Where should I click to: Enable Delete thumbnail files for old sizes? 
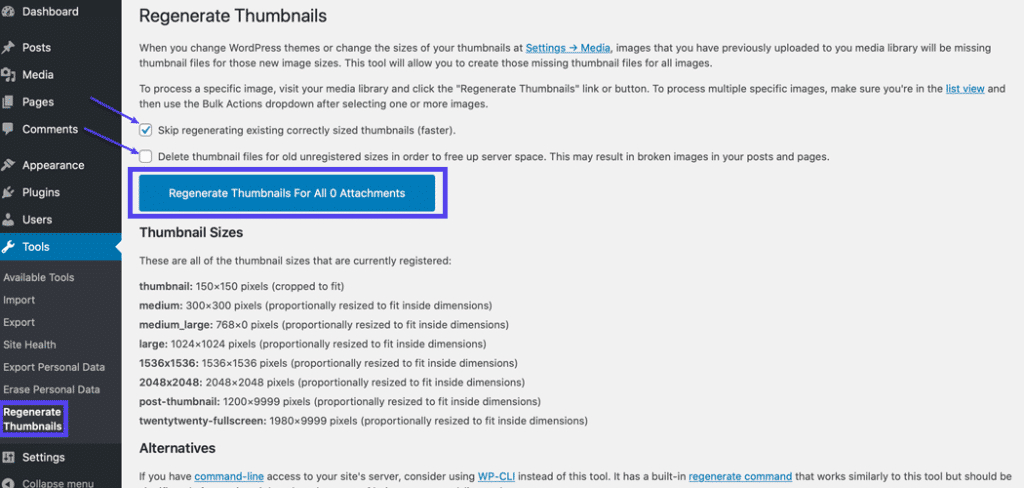146,156
